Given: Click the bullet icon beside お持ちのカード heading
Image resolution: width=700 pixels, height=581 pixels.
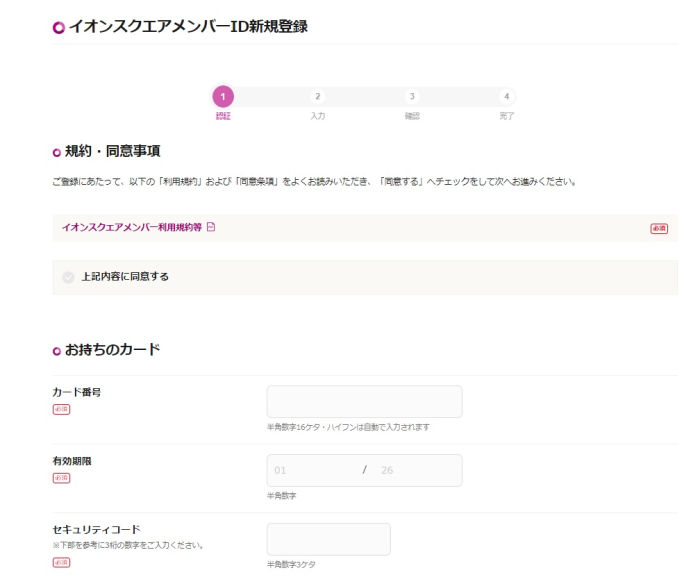Looking at the screenshot, I should coord(57,350).
